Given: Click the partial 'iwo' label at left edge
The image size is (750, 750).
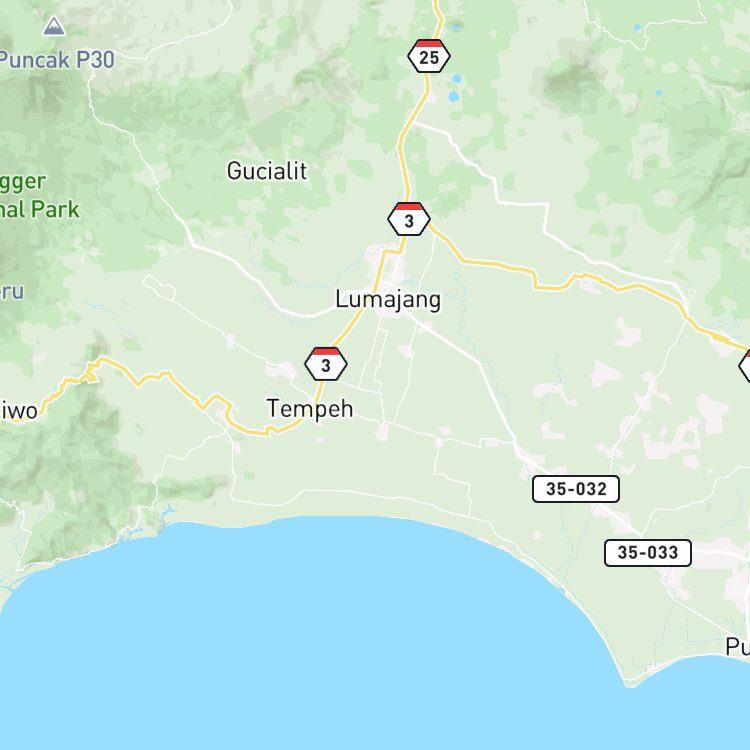Looking at the screenshot, I should point(19,411).
